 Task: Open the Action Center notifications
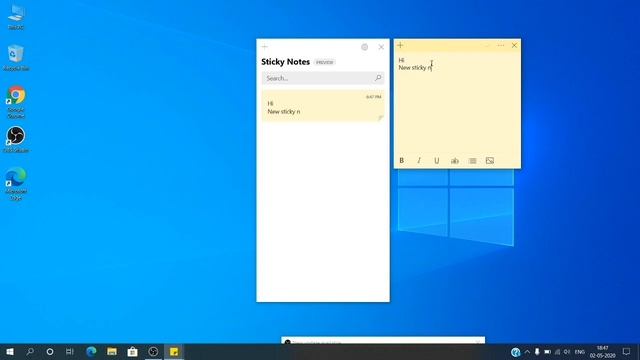point(627,352)
